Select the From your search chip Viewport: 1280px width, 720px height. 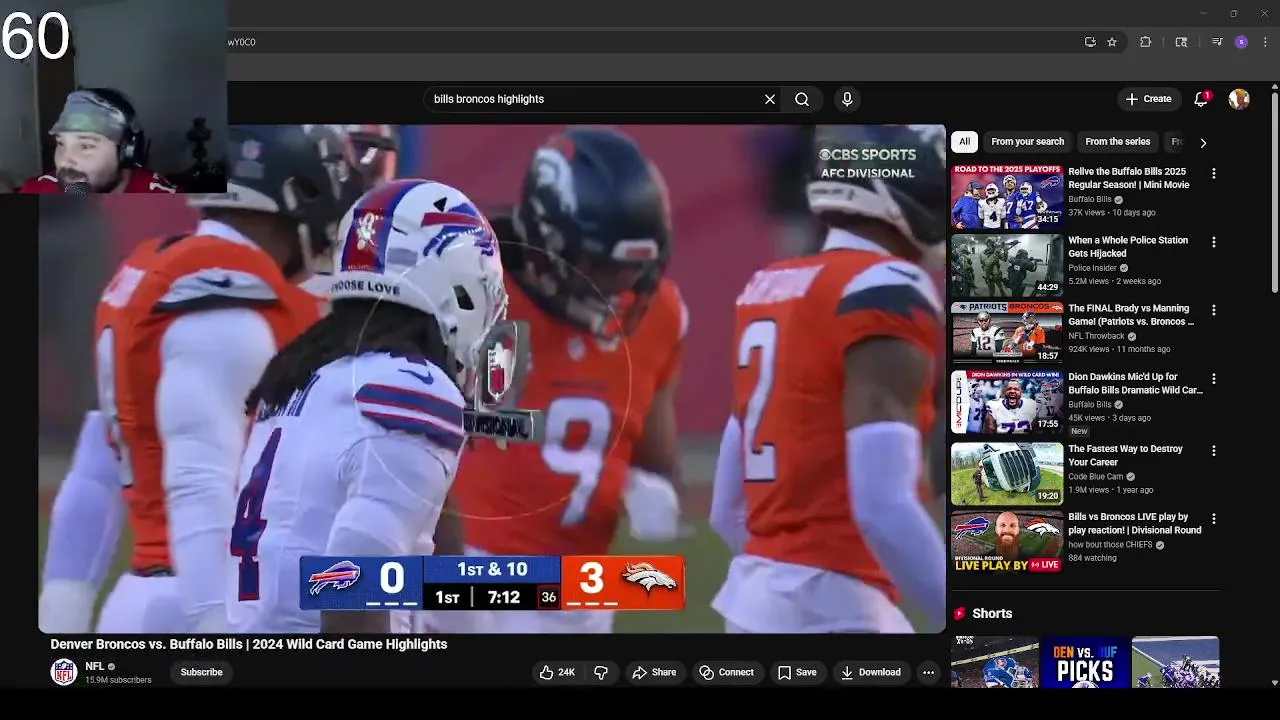pyautogui.click(x=1027, y=142)
